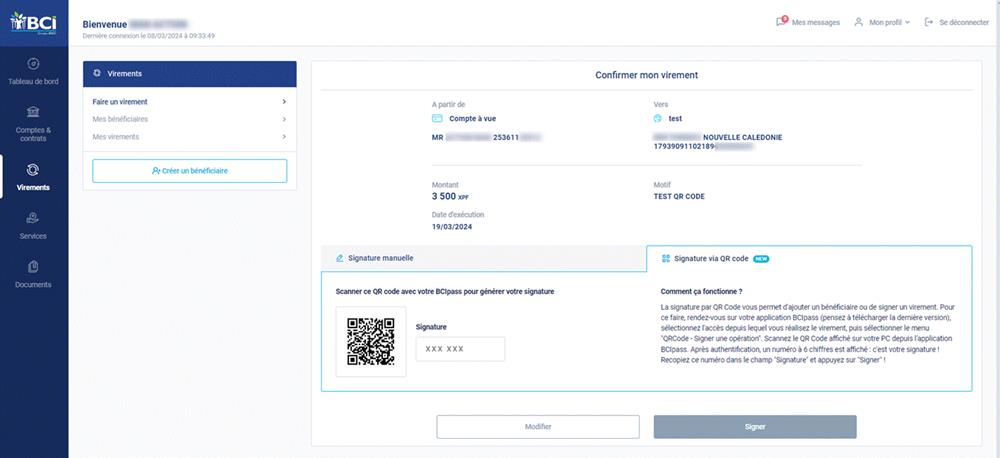
Task: Click Confirmer mon virement title
Action: tap(646, 75)
